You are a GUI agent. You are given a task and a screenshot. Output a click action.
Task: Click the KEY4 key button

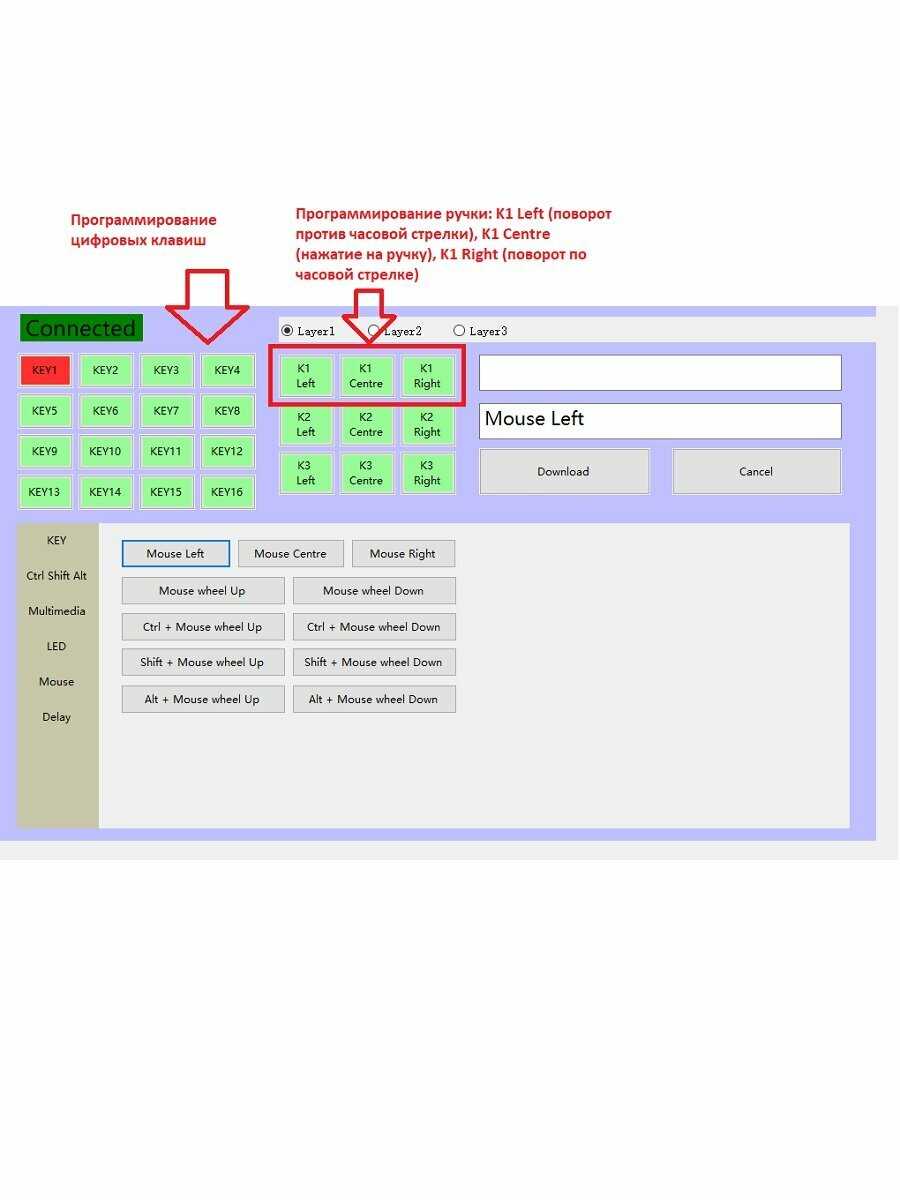[227, 370]
